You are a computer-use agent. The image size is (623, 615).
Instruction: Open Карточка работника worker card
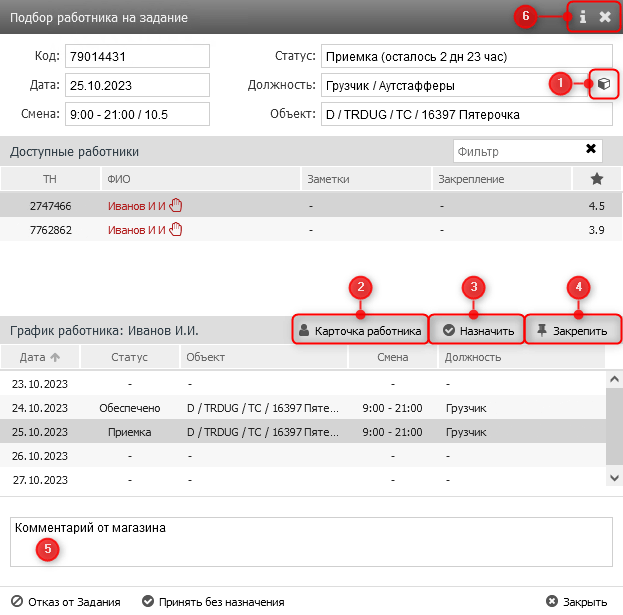tap(360, 330)
